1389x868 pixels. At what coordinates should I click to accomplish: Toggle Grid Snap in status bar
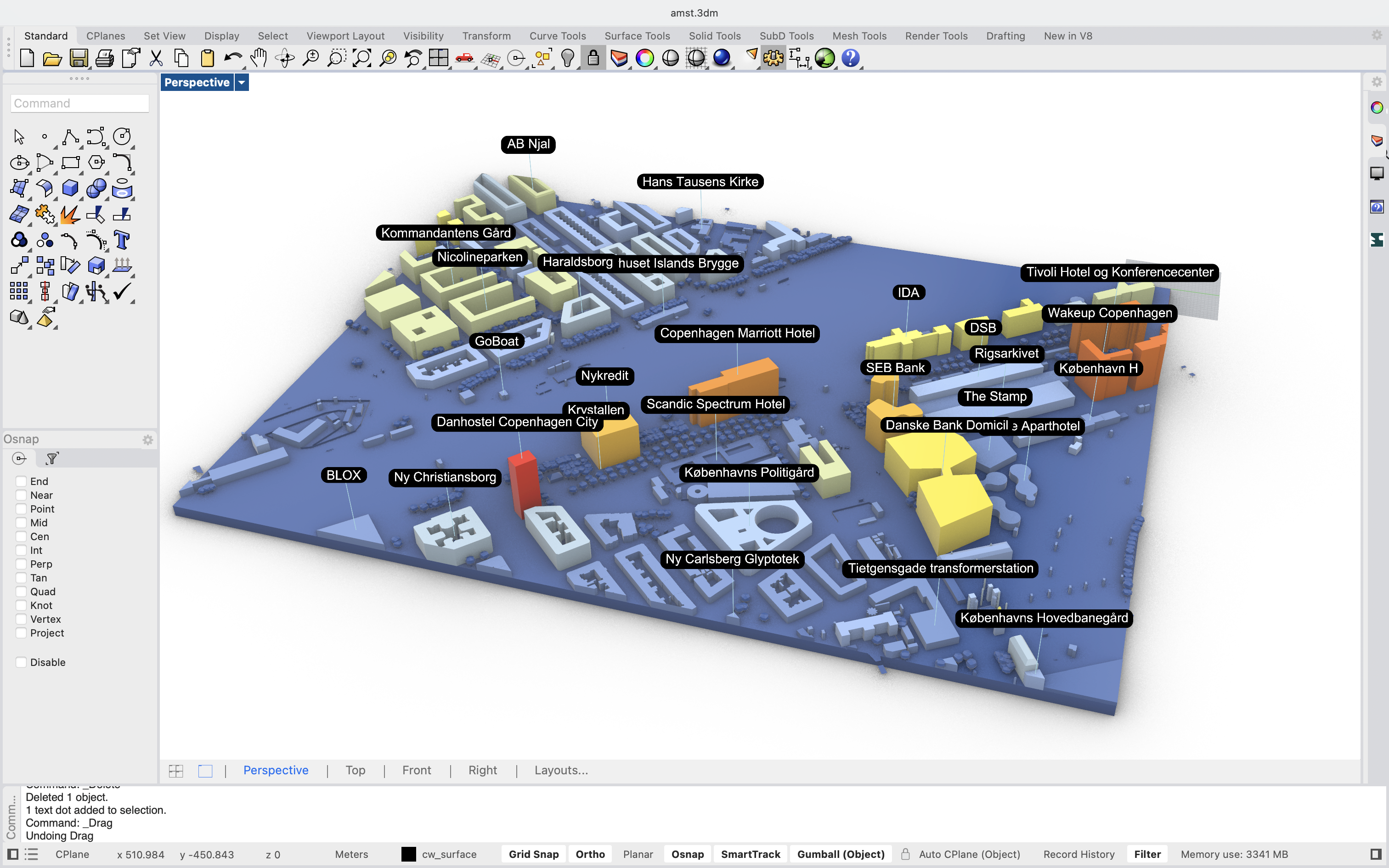pos(534,854)
